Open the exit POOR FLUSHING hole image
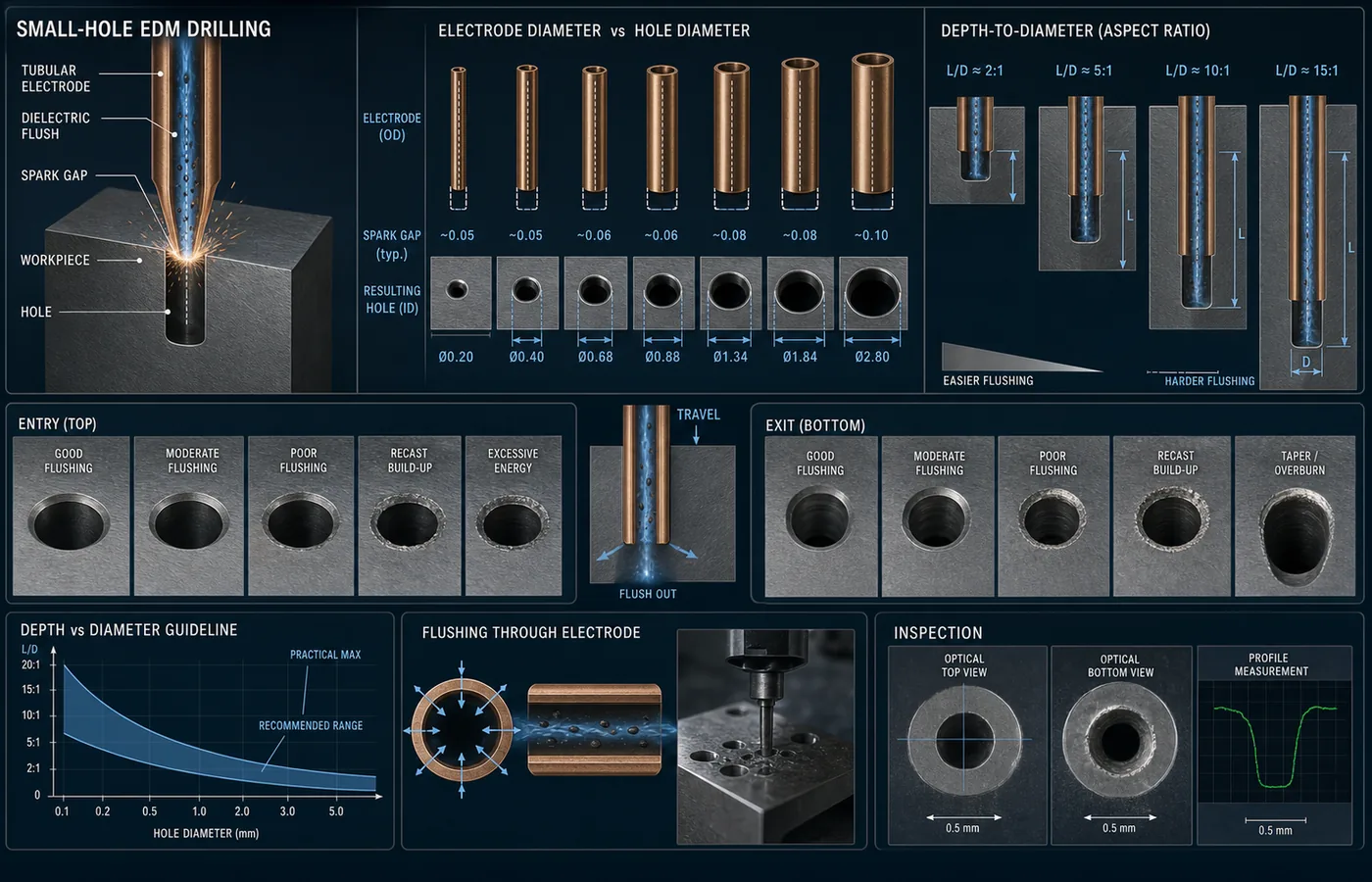Screen dimensions: 1372x882 1053,516
